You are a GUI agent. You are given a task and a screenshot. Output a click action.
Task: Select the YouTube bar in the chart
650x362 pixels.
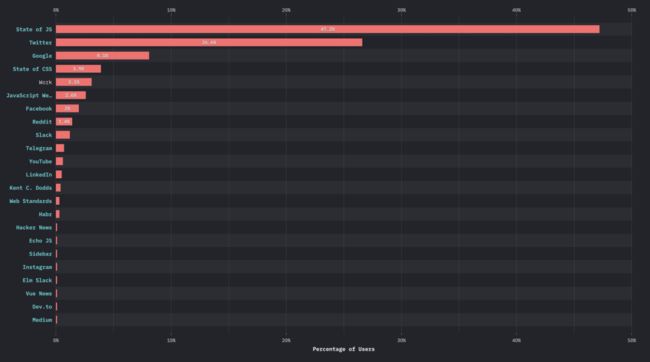tap(59, 161)
